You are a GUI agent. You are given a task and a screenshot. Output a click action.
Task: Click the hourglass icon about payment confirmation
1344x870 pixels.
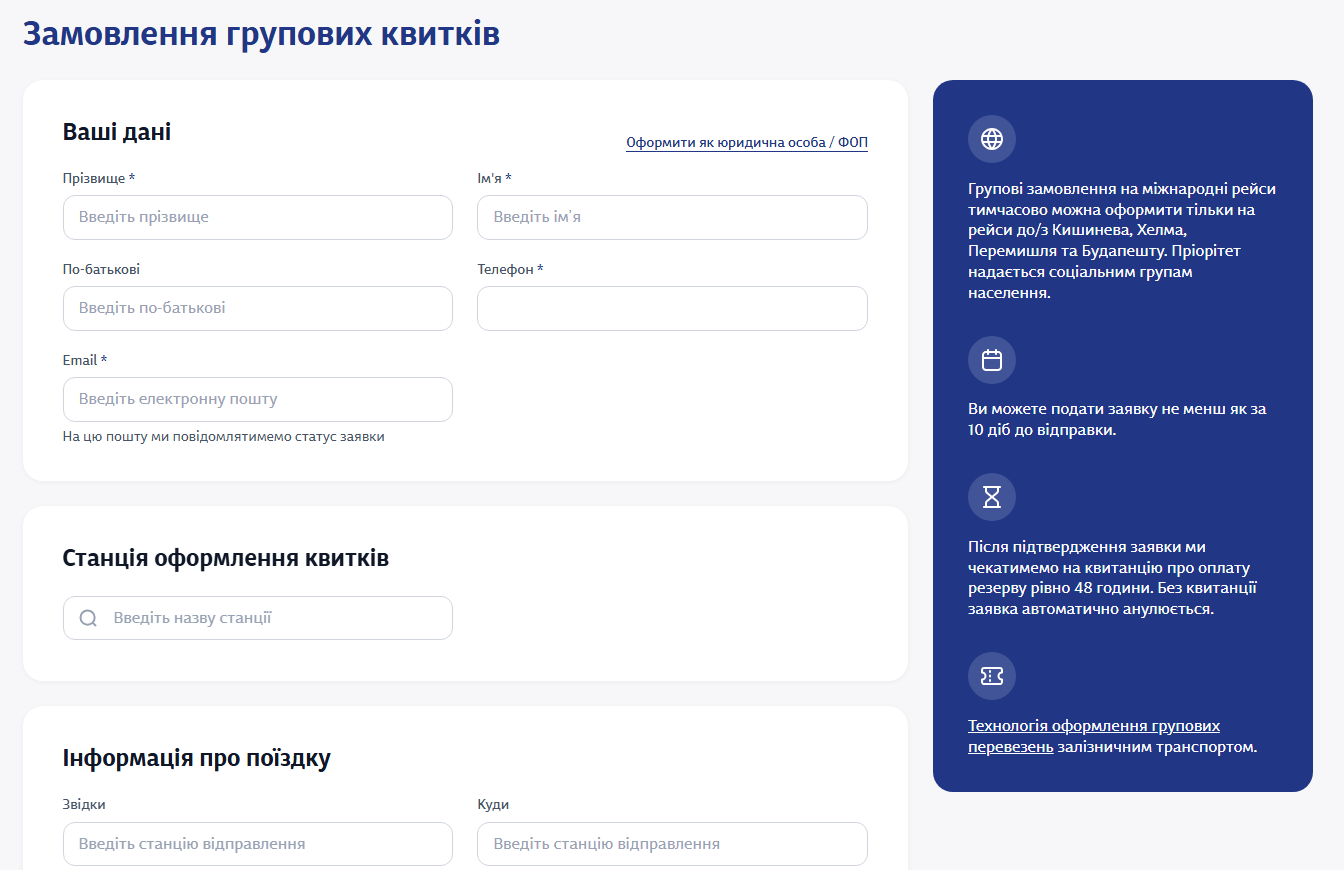click(991, 496)
